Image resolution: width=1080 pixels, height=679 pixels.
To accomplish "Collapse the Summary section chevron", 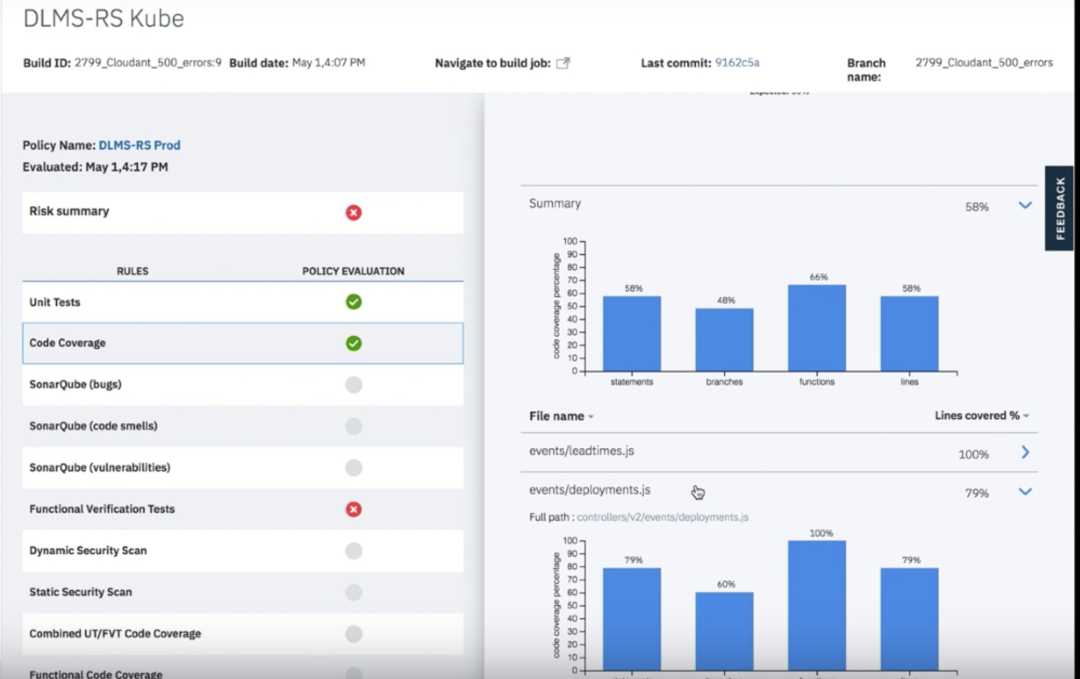I will click(x=1024, y=205).
